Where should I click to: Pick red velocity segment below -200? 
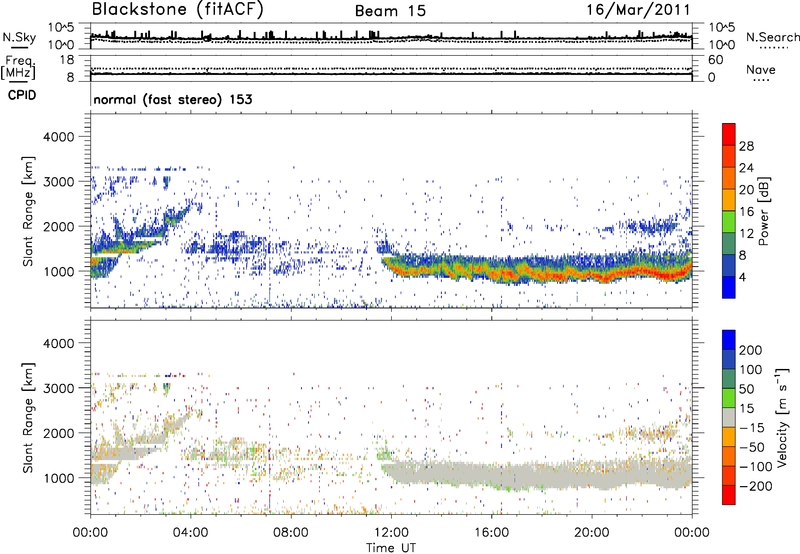pos(729,495)
